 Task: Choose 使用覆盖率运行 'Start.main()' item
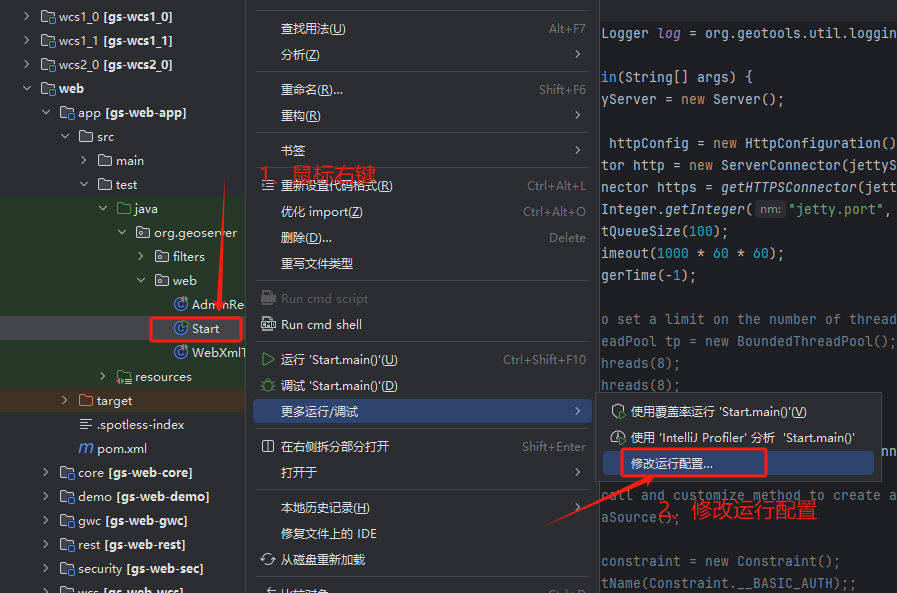(x=738, y=412)
